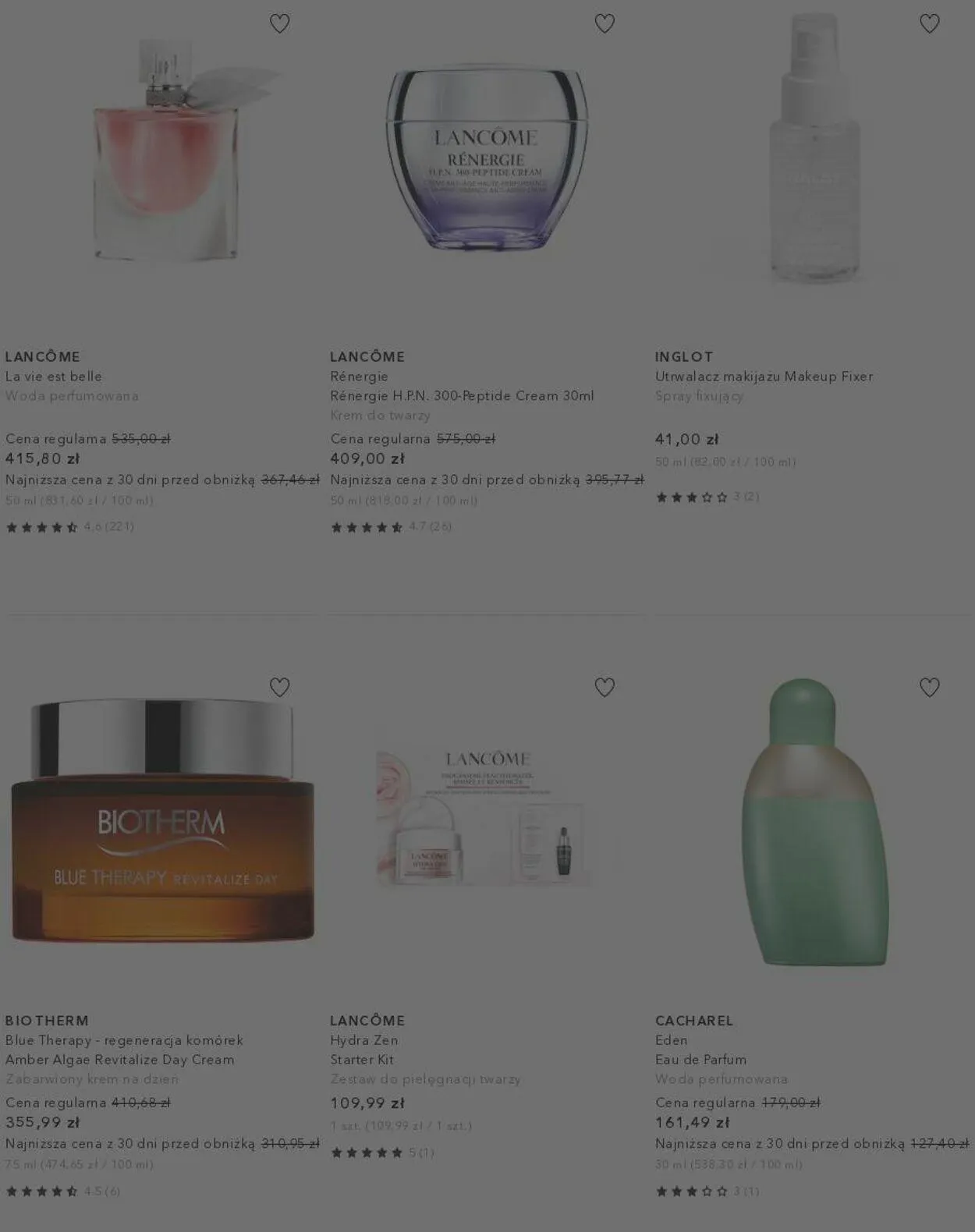This screenshot has height=1232, width=975.
Task: View the Inglot spray bottle image
Action: pos(814,148)
